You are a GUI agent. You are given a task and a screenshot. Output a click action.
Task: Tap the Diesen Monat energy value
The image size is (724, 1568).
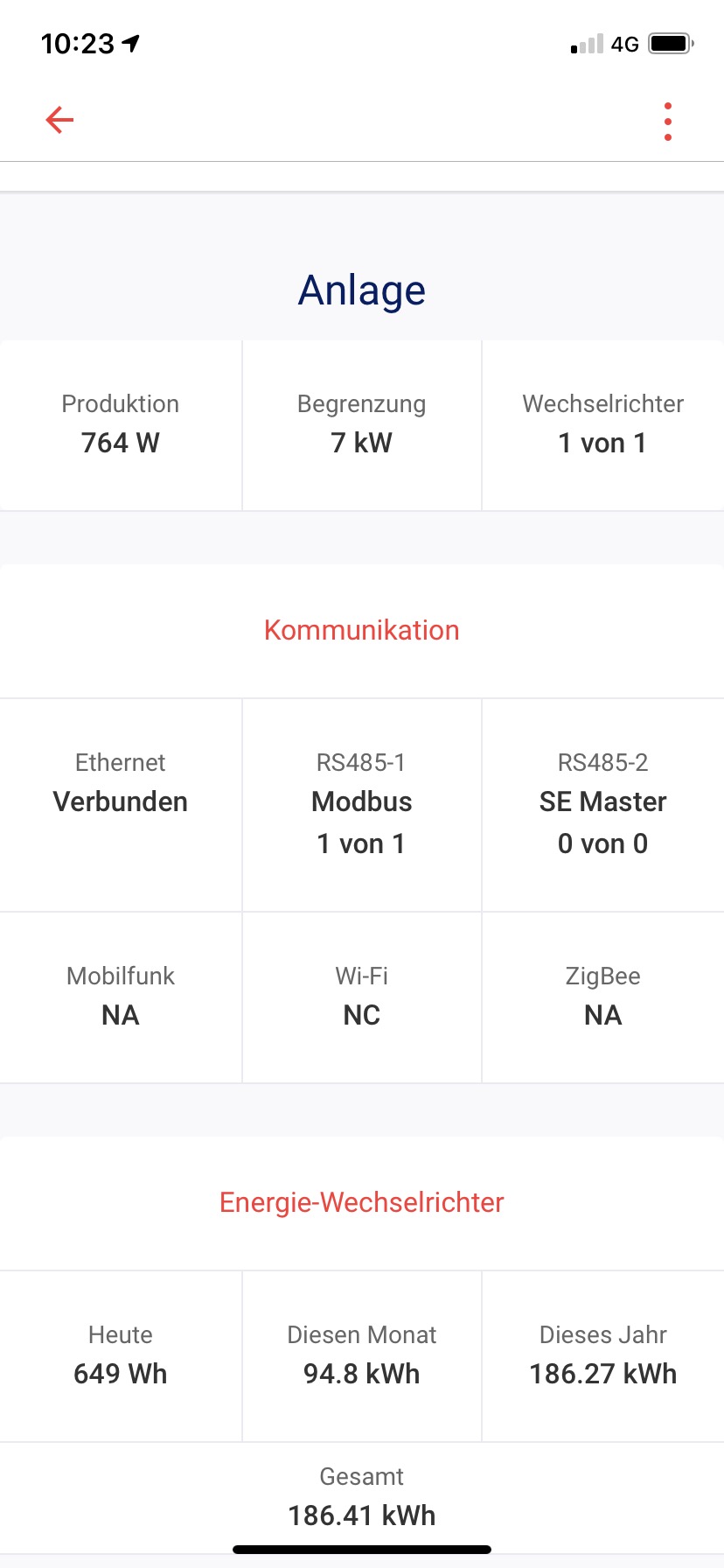pyautogui.click(x=362, y=1373)
